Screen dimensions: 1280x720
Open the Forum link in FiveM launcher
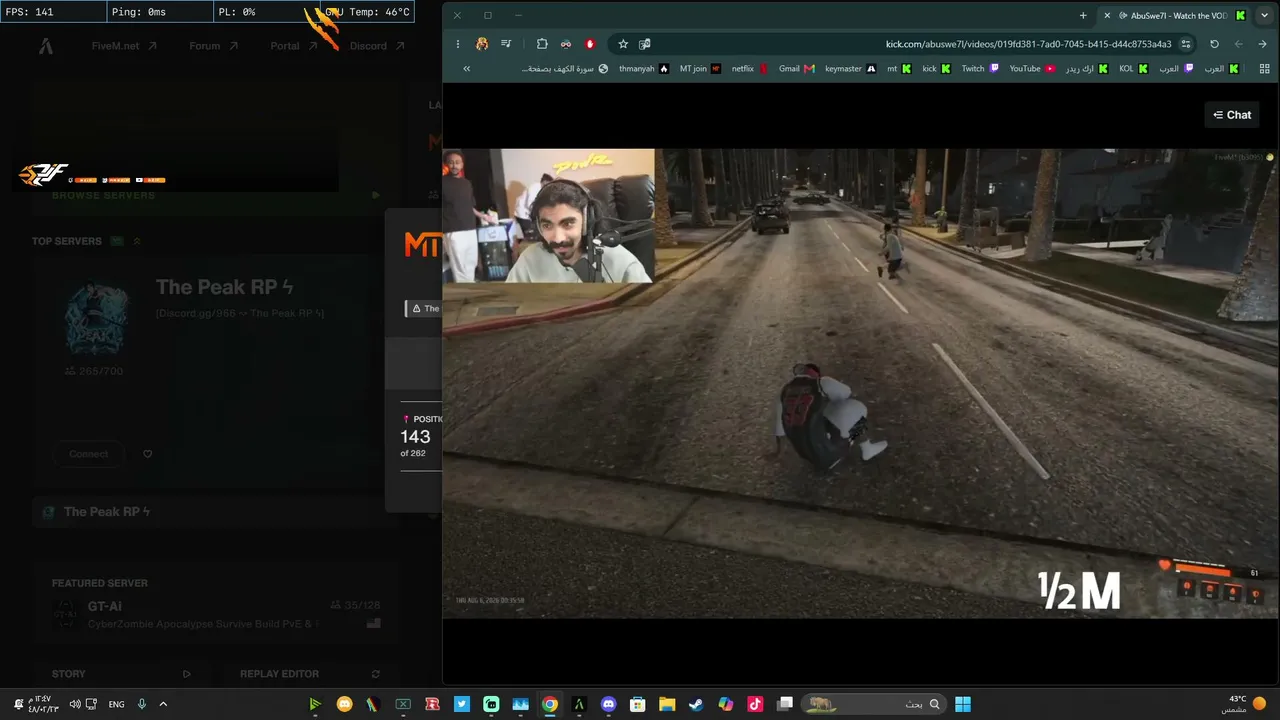pos(214,46)
